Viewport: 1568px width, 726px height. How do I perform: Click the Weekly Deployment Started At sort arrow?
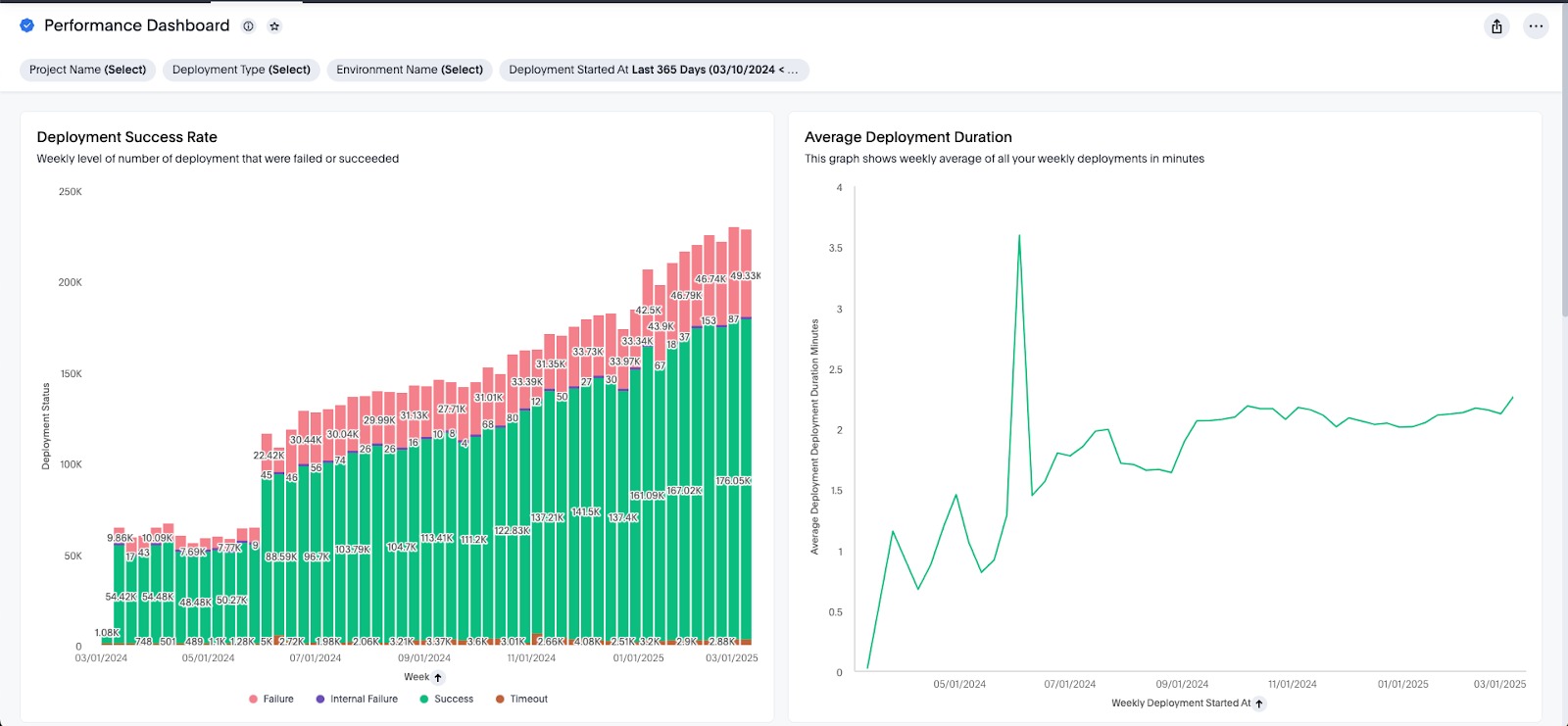(1259, 703)
